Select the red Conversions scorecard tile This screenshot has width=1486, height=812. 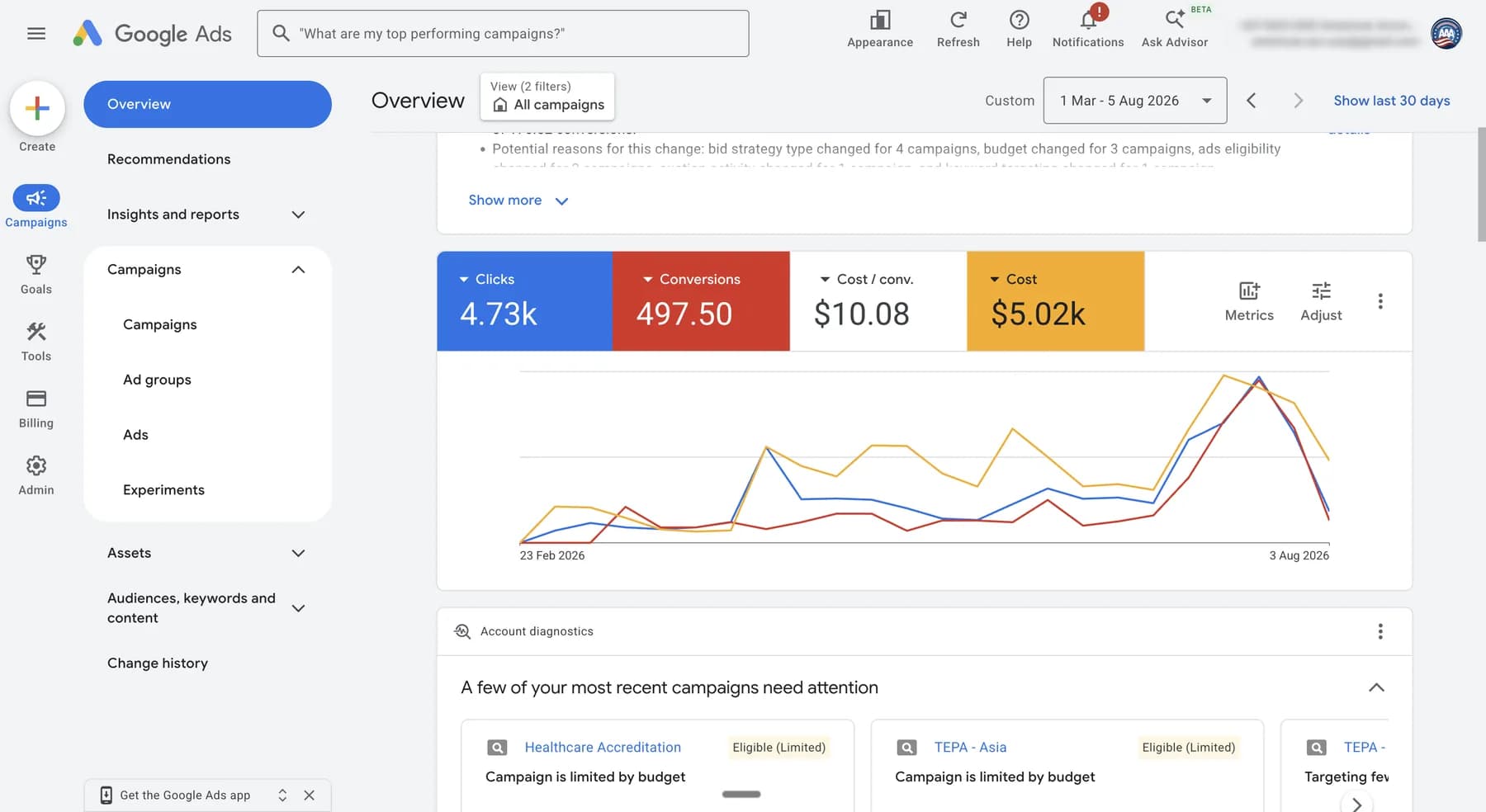(701, 301)
